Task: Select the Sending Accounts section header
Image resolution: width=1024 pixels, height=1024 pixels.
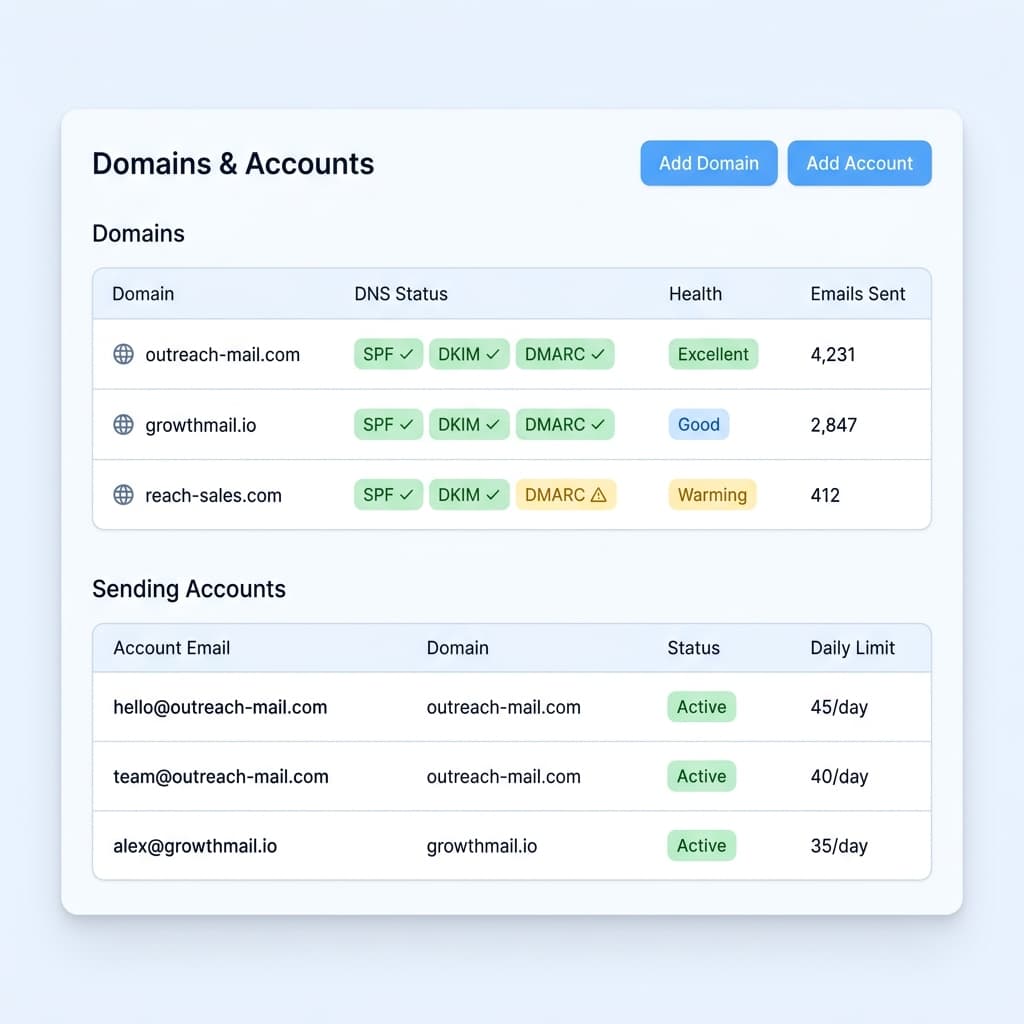Action: pos(189,589)
